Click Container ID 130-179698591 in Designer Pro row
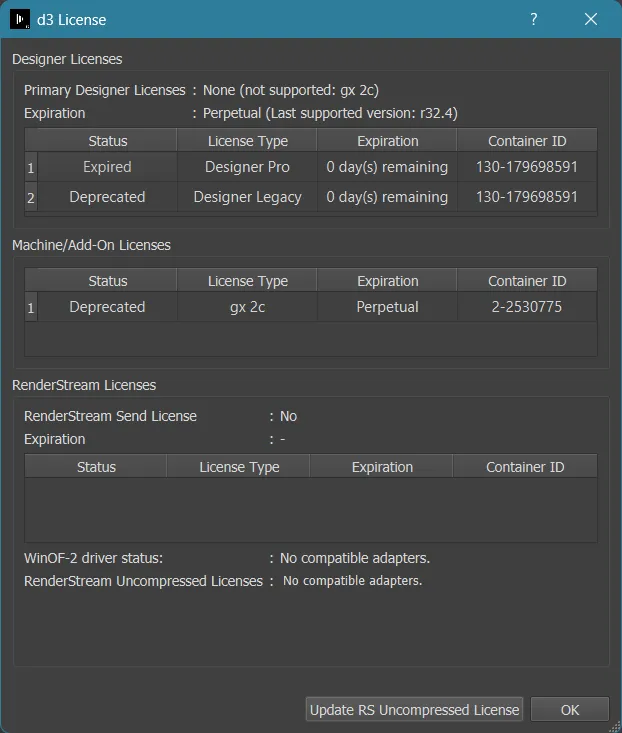 click(527, 167)
